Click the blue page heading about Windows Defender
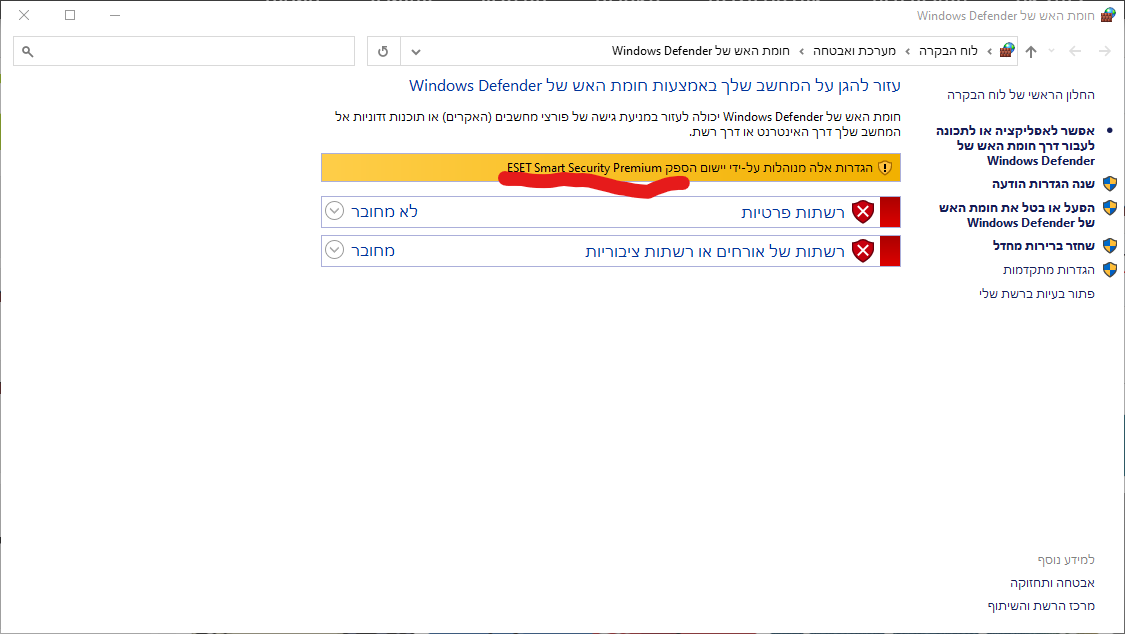This screenshot has width=1125, height=634. tap(654, 85)
